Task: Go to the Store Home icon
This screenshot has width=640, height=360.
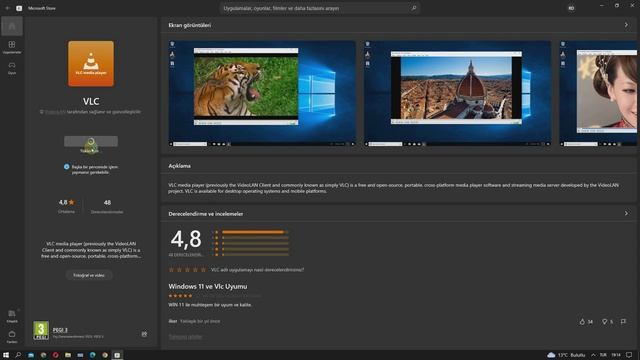Action: (x=12, y=26)
